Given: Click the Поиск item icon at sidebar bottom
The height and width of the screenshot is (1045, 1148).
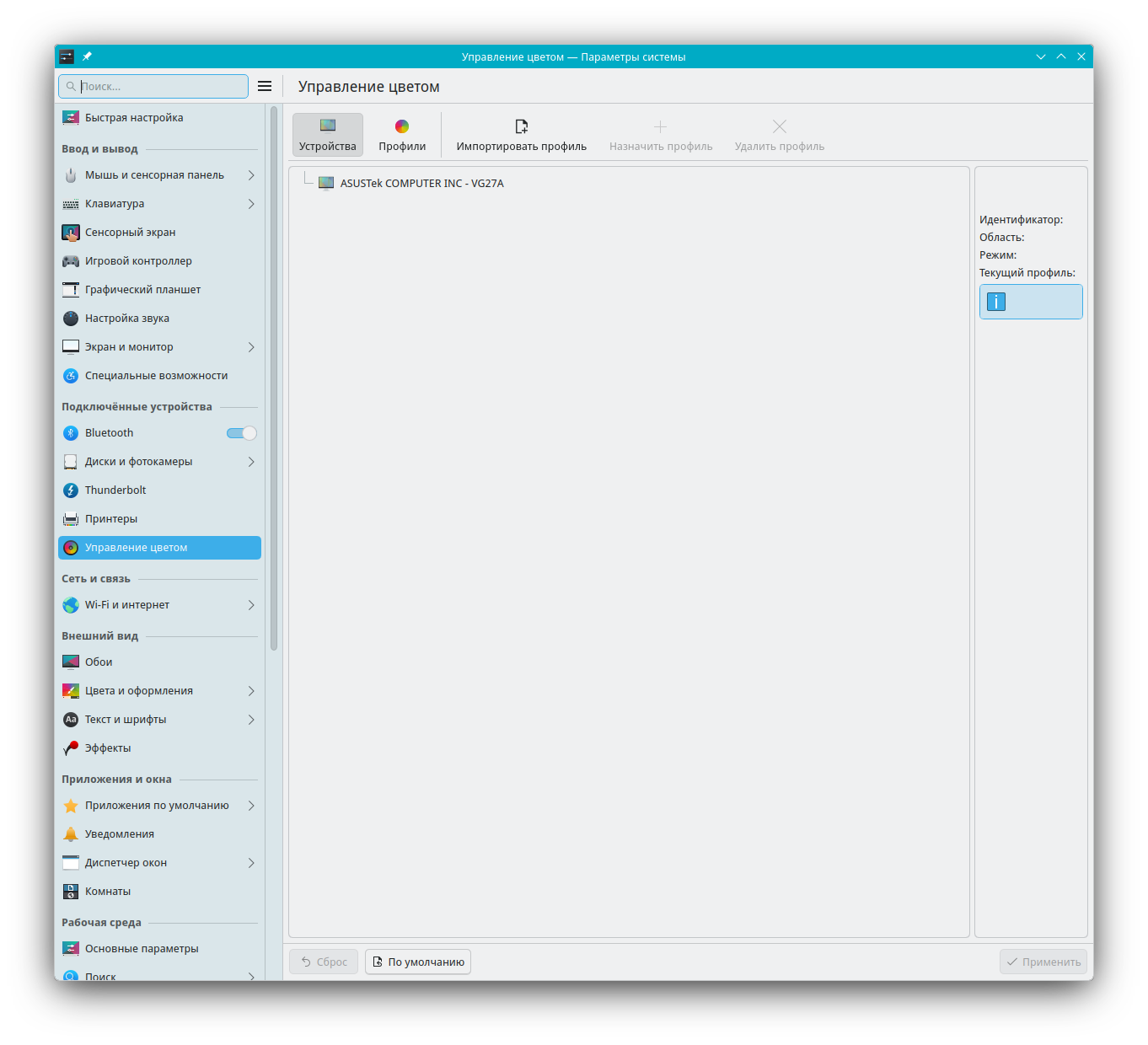Looking at the screenshot, I should click(71, 975).
